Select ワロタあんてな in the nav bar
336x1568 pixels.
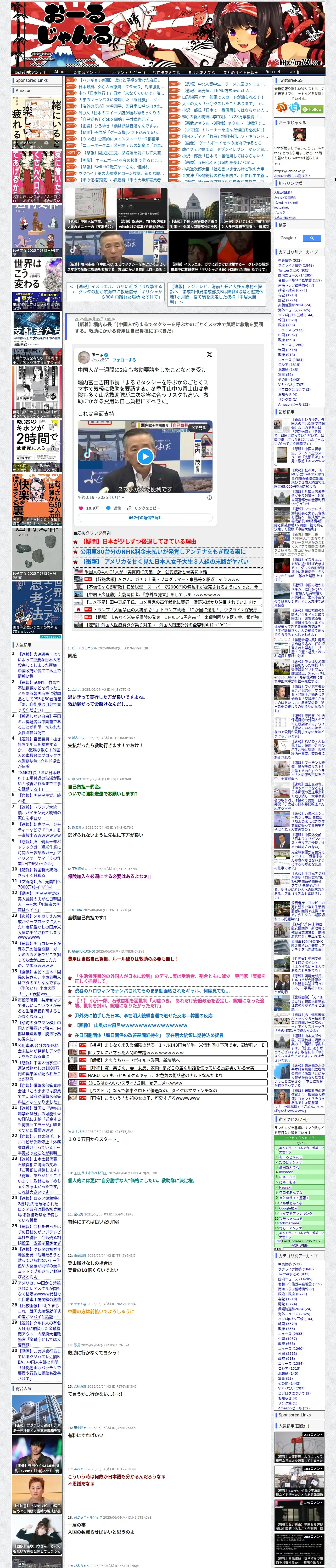point(166,72)
